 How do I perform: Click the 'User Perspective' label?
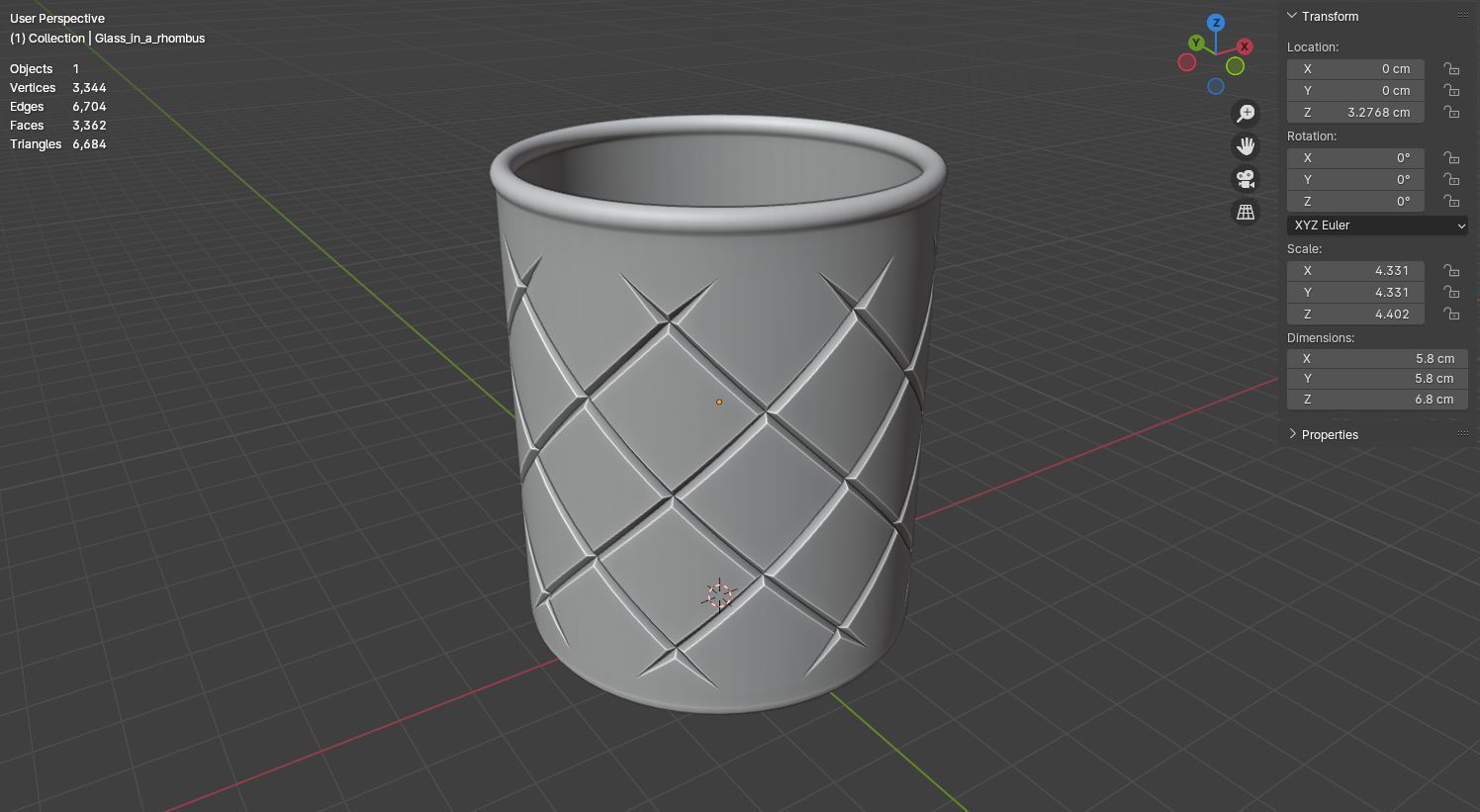(57, 19)
